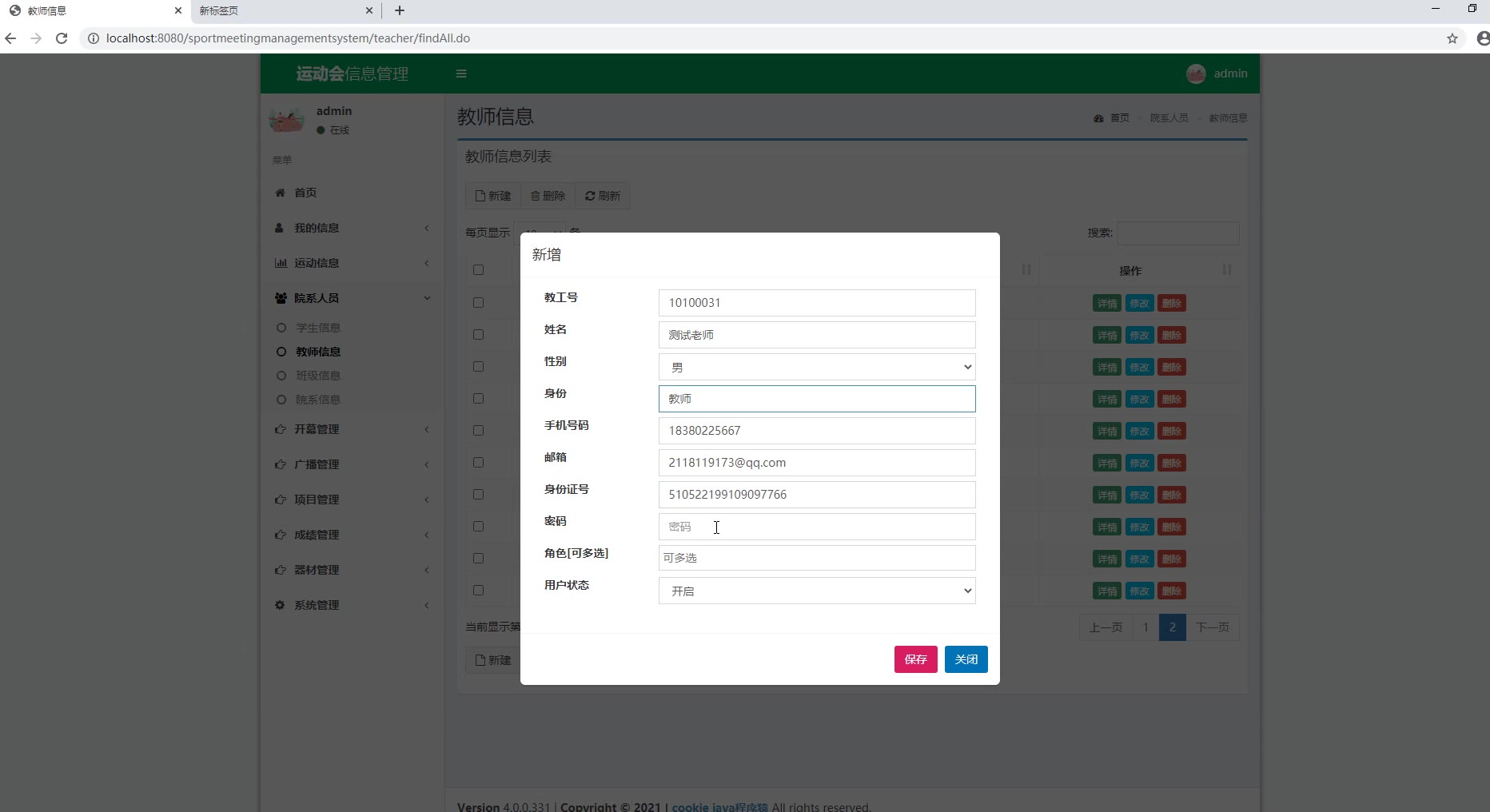Click the admin avatar in header

1196,74
